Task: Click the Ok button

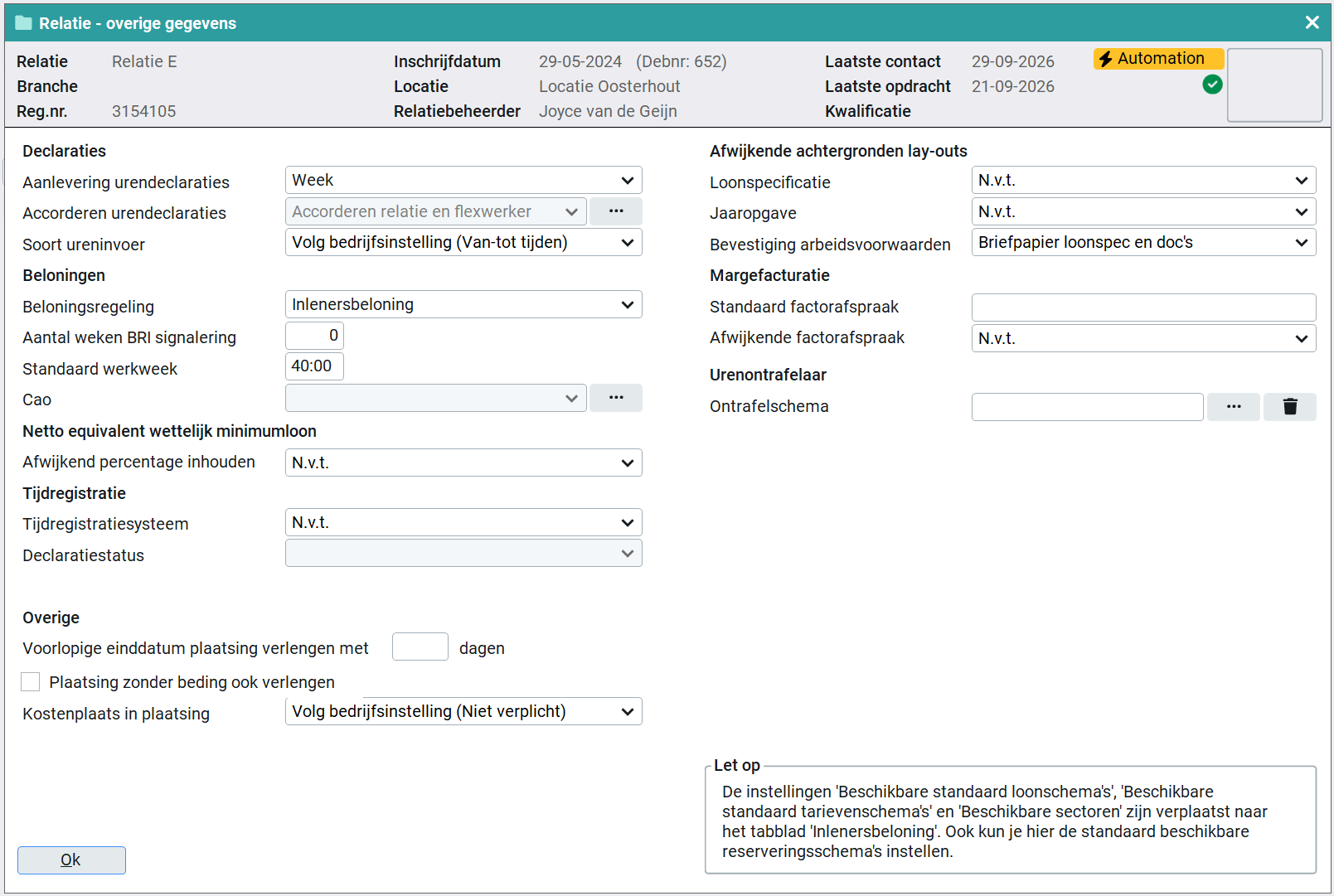Action: [x=71, y=860]
